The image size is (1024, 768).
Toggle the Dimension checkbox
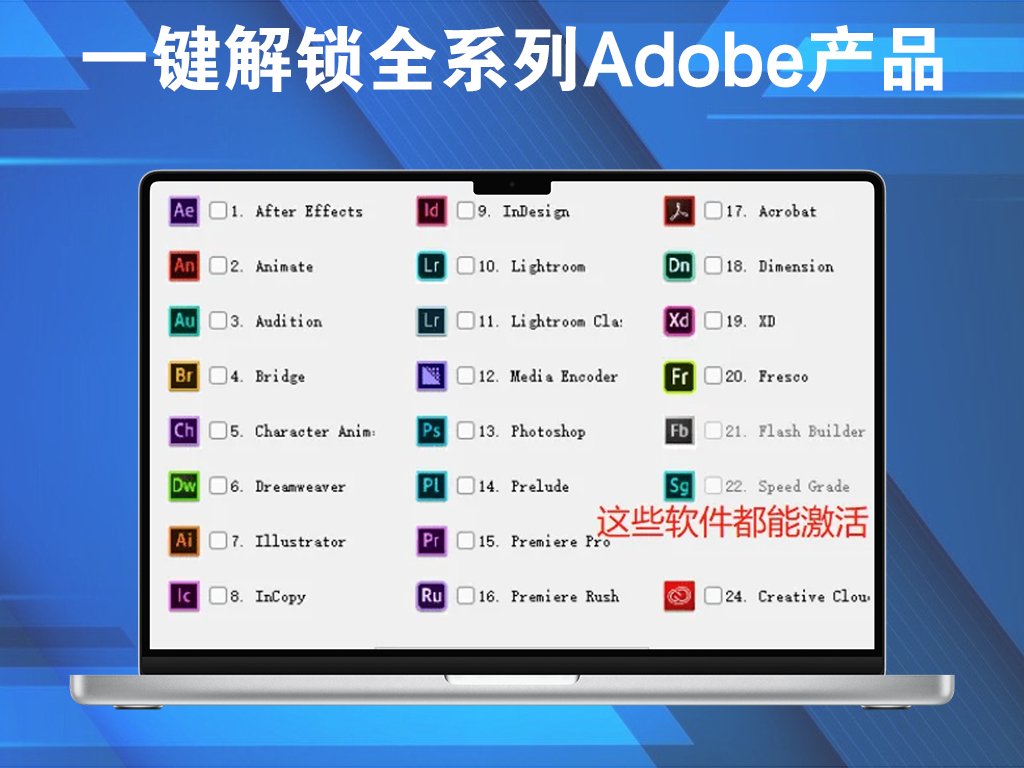point(713,266)
